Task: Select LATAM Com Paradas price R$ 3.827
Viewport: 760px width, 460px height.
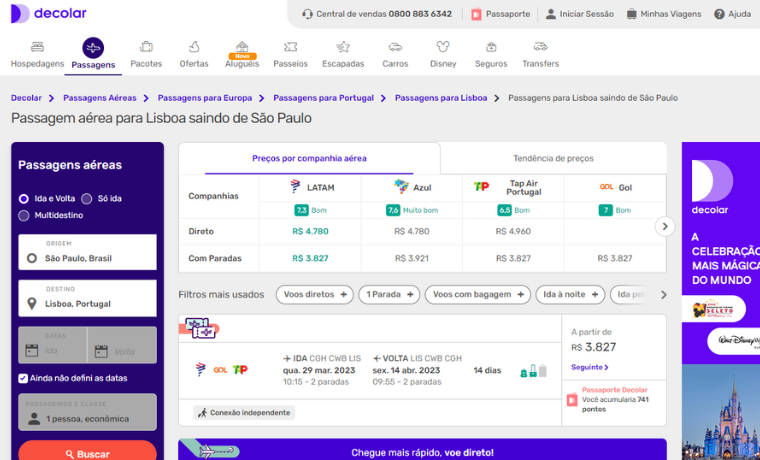Action: click(x=310, y=258)
